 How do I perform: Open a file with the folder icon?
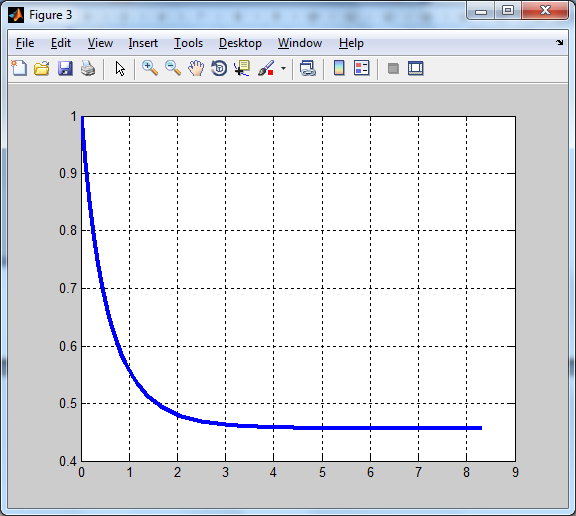pos(42,68)
